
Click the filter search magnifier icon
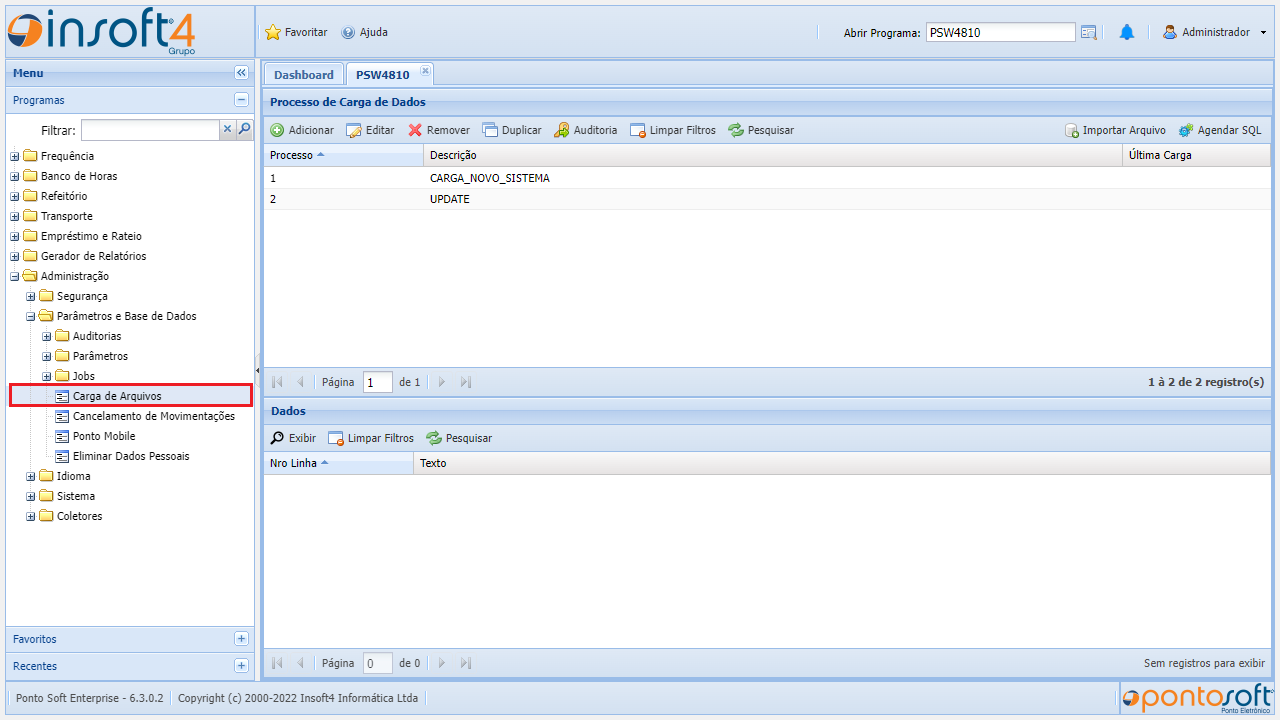244,129
